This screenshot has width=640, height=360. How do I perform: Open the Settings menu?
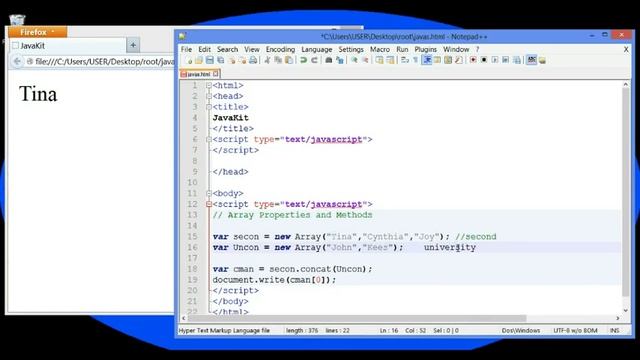[x=351, y=49]
